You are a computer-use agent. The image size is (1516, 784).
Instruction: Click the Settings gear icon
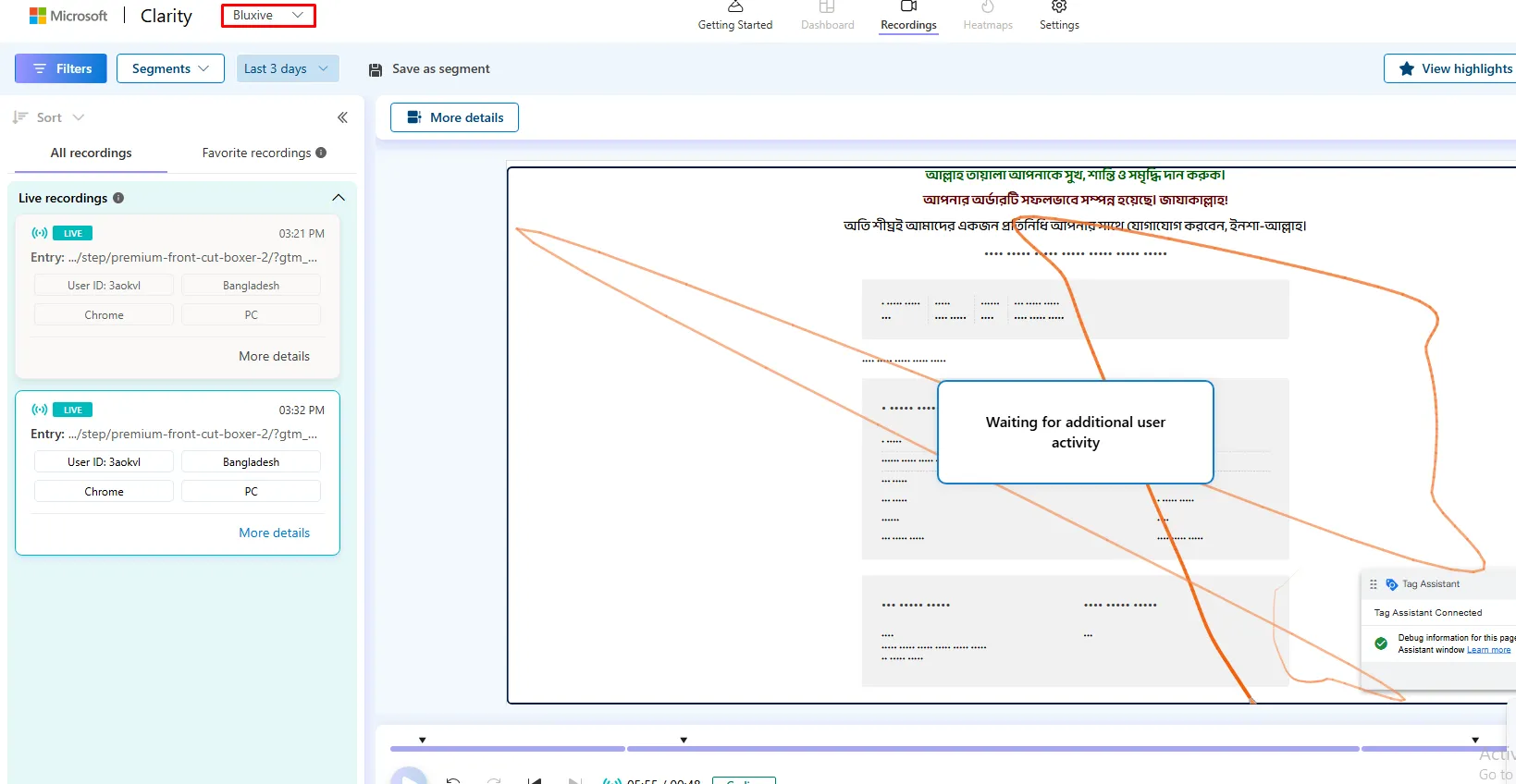(x=1059, y=7)
